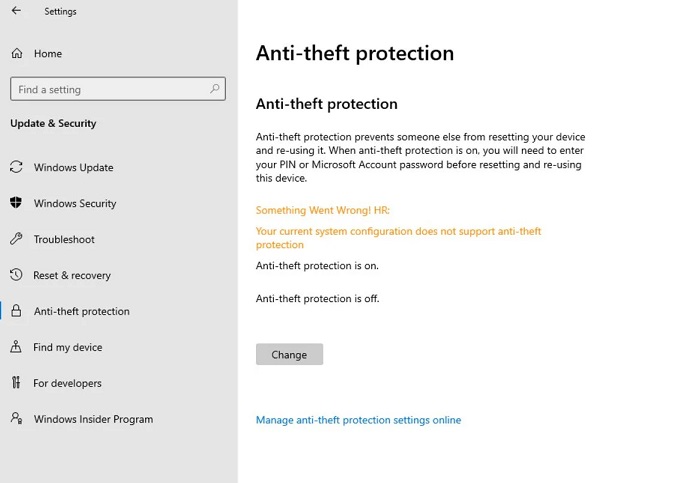This screenshot has width=700, height=483.
Task: Select Troubleshoot in the sidebar
Action: tap(64, 239)
